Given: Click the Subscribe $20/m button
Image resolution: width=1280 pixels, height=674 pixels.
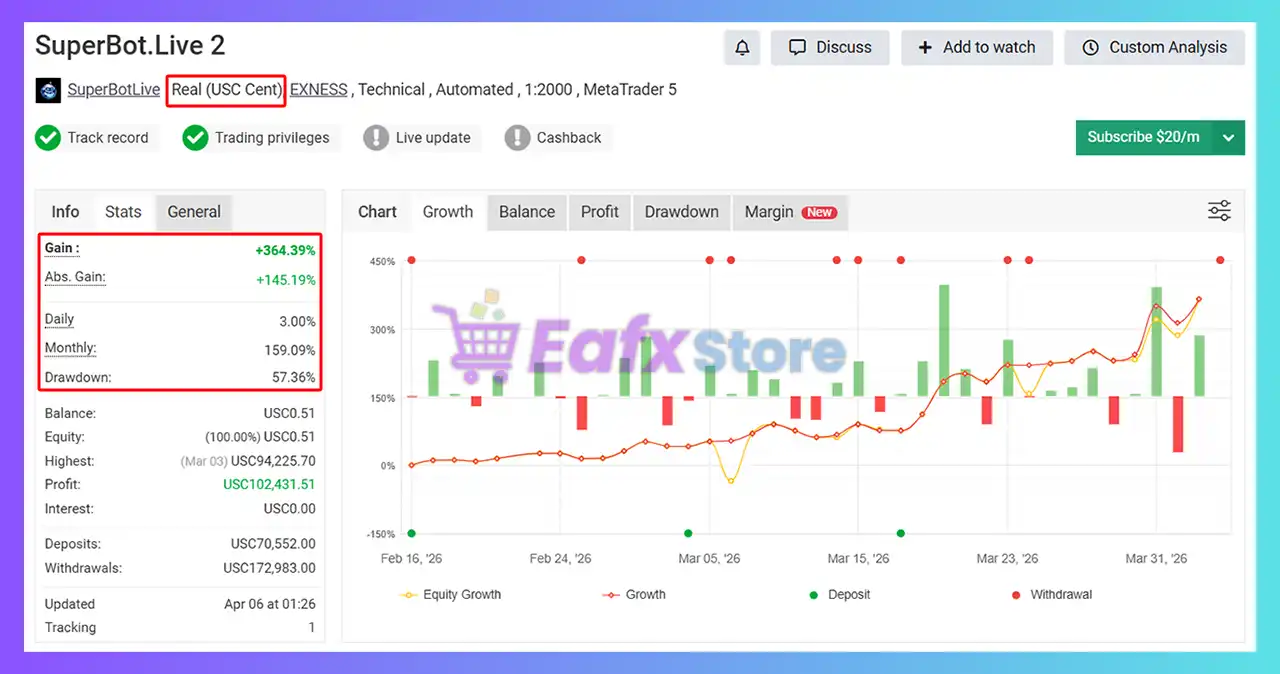Looking at the screenshot, I should pos(1143,138).
